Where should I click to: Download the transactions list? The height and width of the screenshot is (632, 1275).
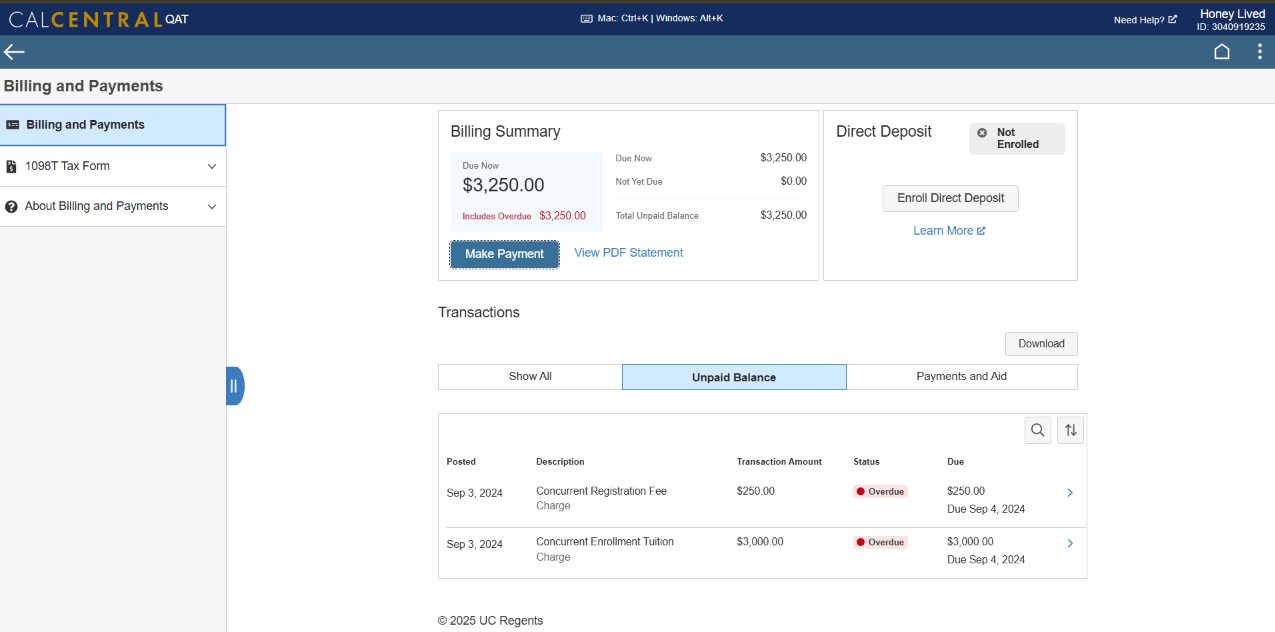[1040, 343]
